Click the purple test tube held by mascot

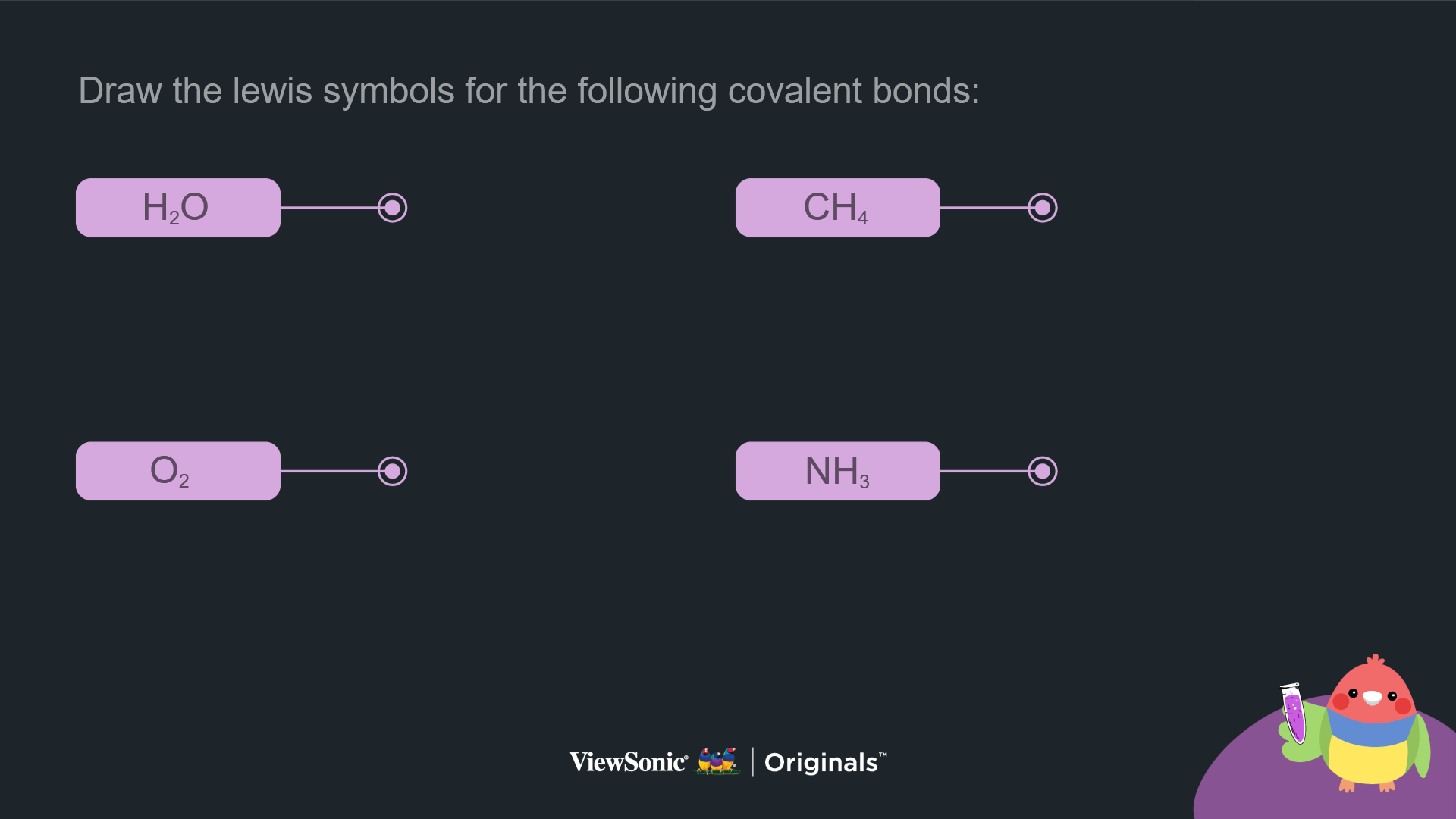1294,714
